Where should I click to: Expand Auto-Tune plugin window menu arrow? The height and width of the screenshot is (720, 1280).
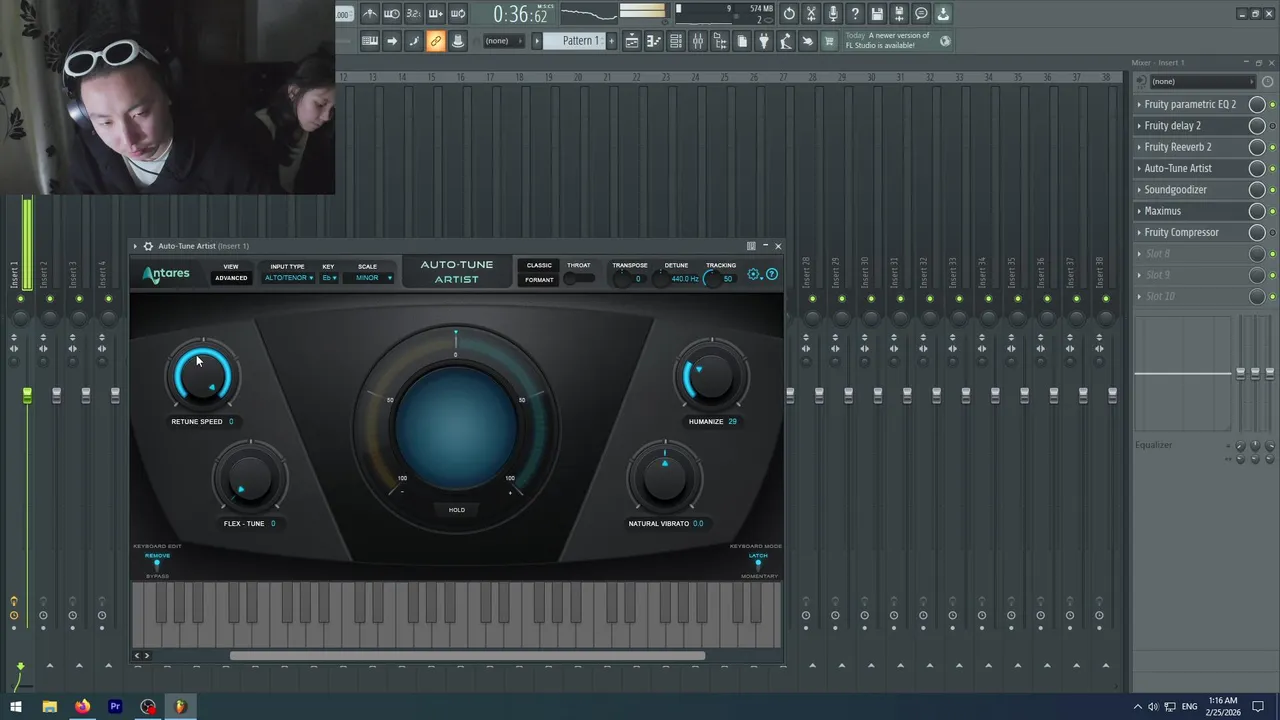tap(135, 246)
